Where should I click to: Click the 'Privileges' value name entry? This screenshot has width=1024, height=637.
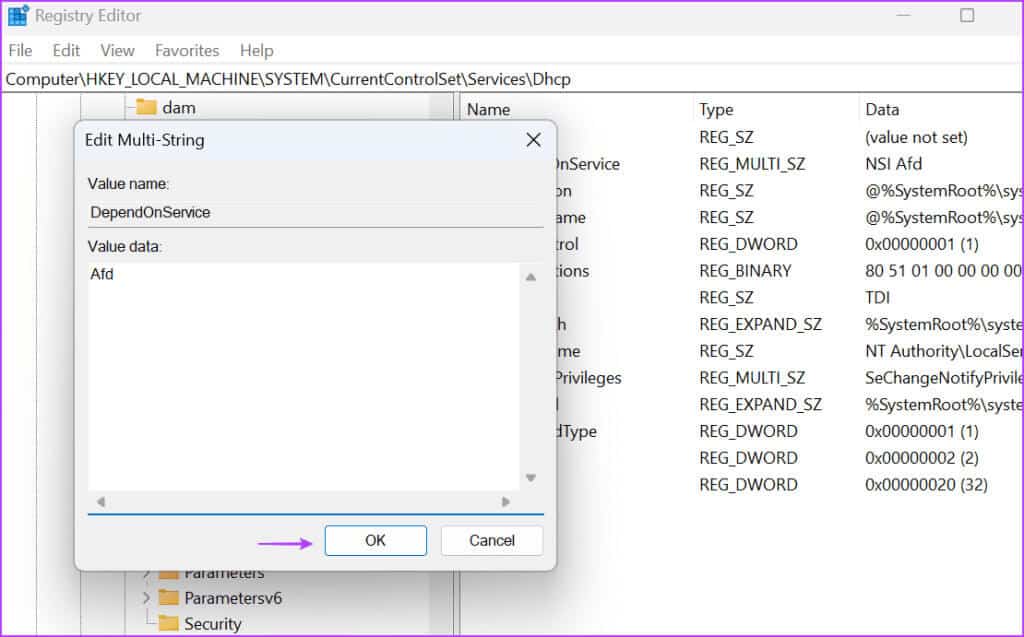[588, 378]
